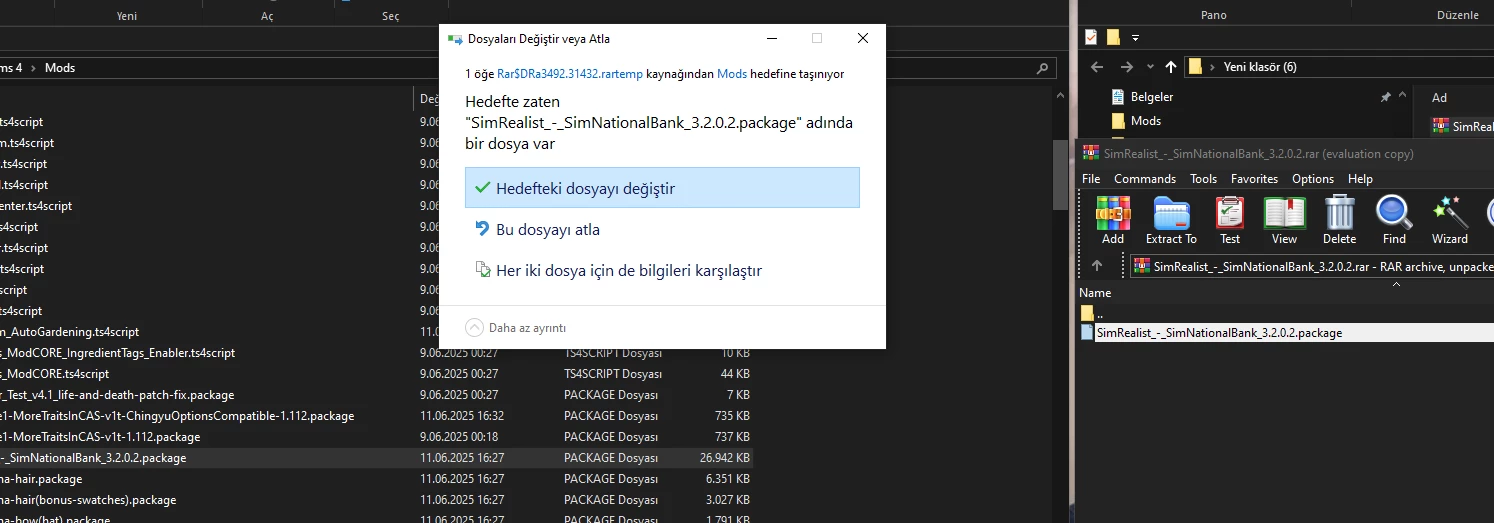Open recent locations dropdown in right Explorer
Screen dimensions: 1494x523
[x=1150, y=67]
